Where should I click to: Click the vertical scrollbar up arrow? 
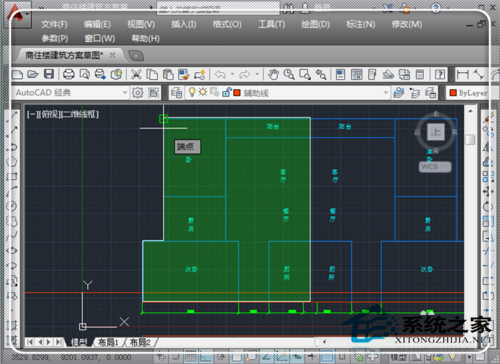coord(470,111)
